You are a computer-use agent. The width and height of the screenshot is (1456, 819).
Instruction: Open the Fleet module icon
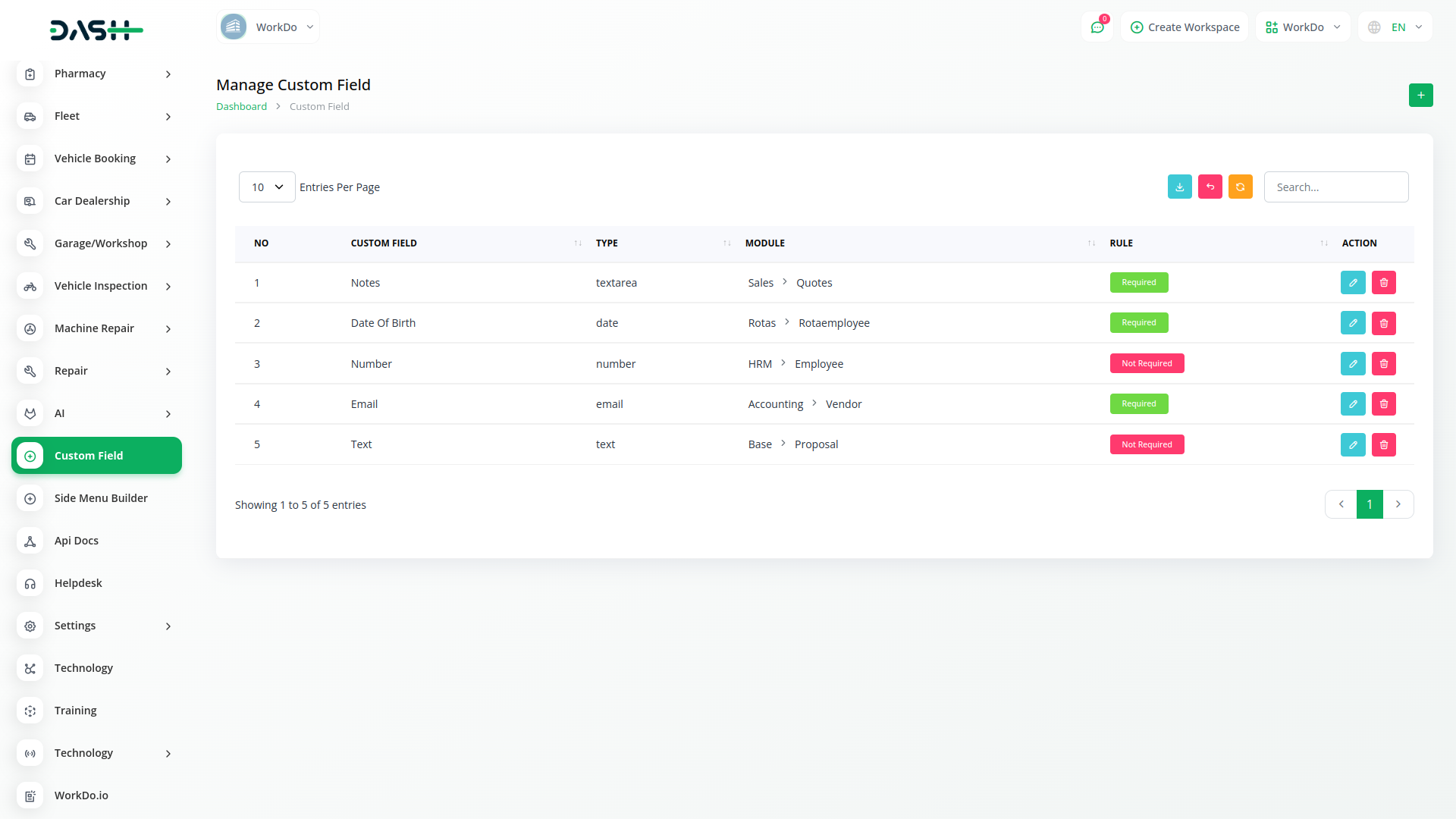click(30, 116)
